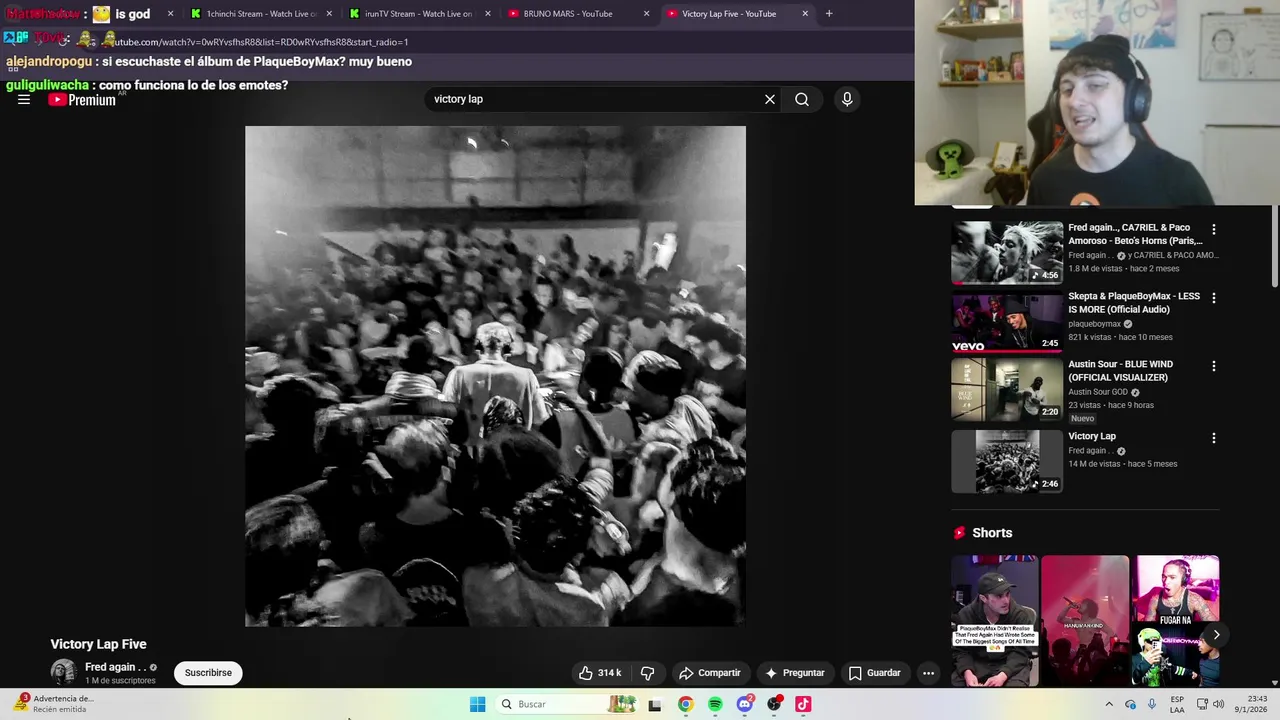Open options for BLUE WIND video
The width and height of the screenshot is (1280, 720).
click(1214, 366)
